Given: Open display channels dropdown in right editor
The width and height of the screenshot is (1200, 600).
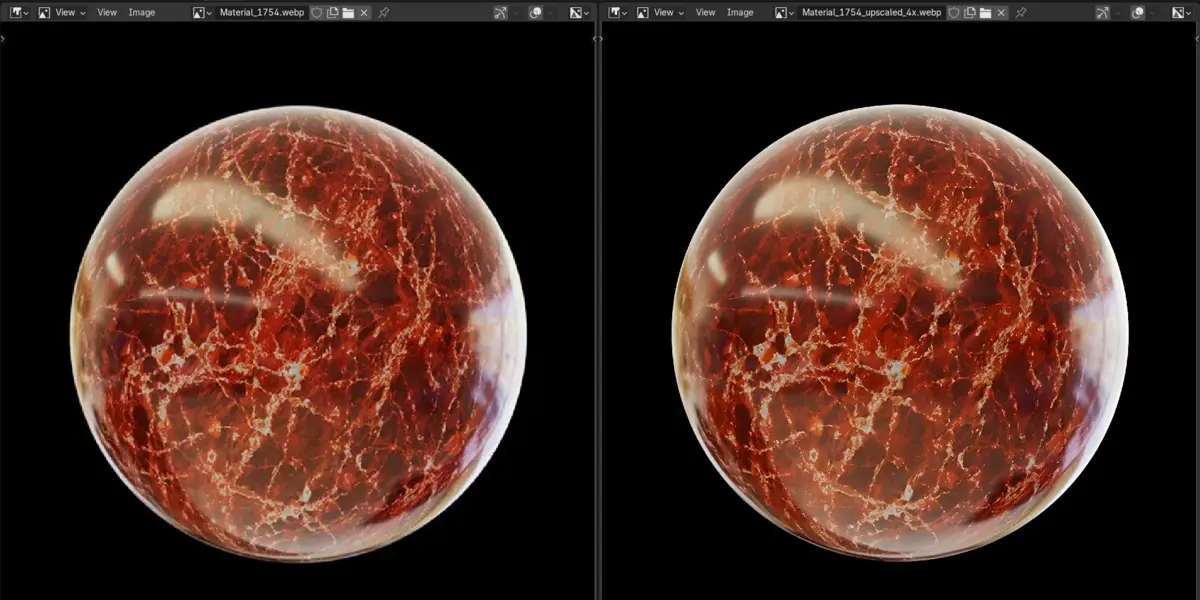Looking at the screenshot, I should (1181, 12).
